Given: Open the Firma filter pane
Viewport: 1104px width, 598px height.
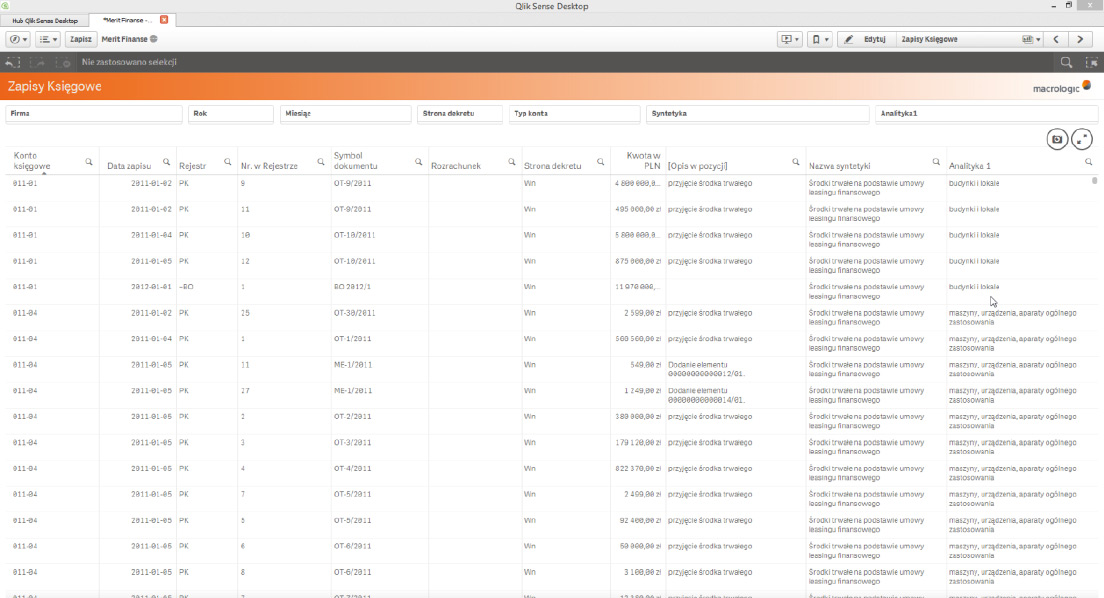Looking at the screenshot, I should [x=94, y=114].
